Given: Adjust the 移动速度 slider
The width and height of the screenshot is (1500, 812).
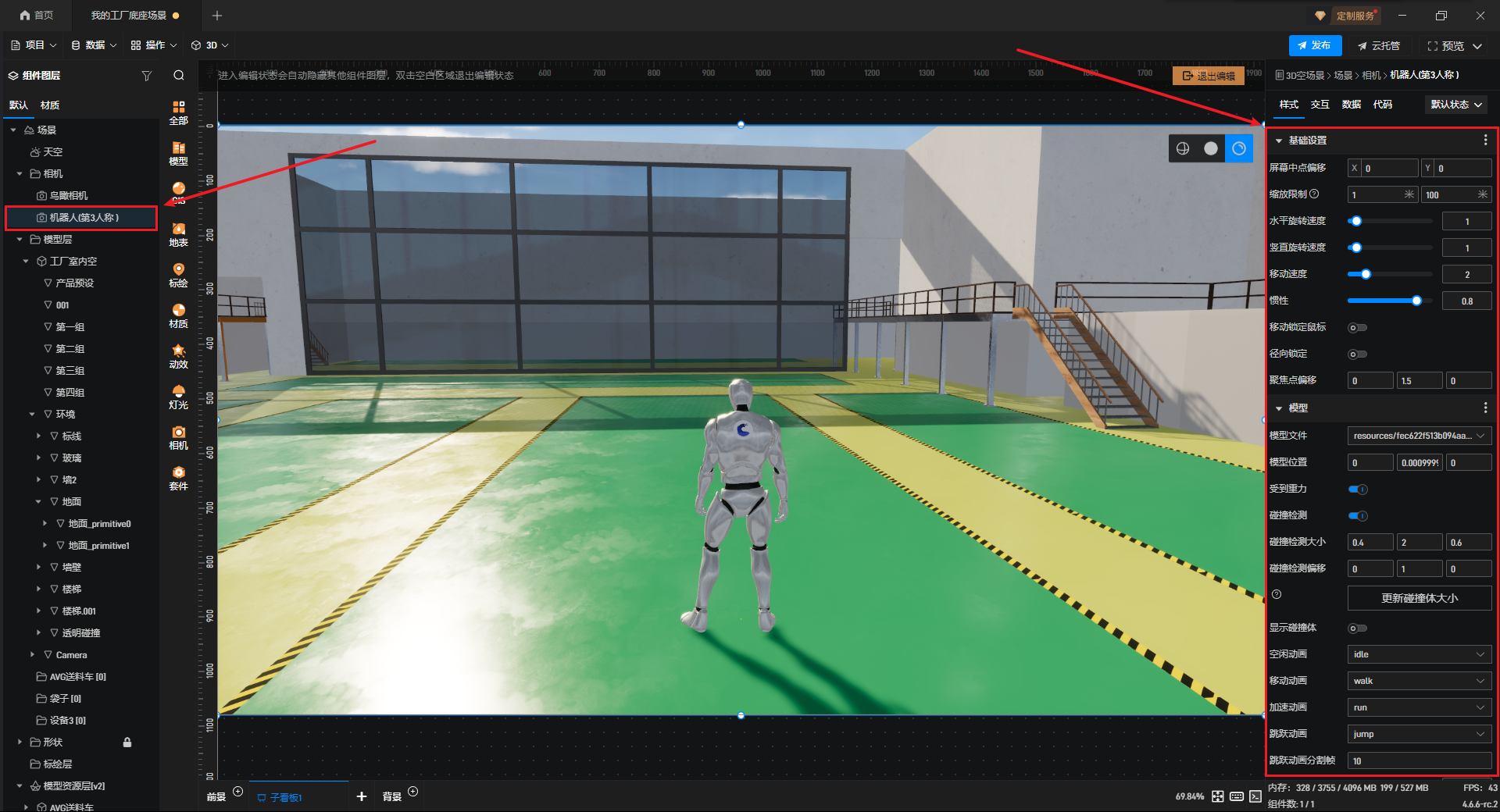Looking at the screenshot, I should [1390, 275].
